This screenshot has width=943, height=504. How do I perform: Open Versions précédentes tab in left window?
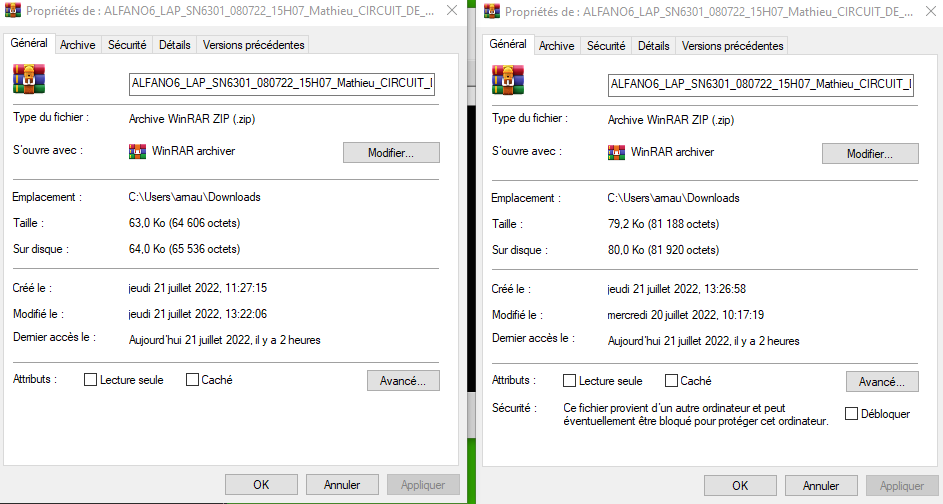tap(253, 45)
